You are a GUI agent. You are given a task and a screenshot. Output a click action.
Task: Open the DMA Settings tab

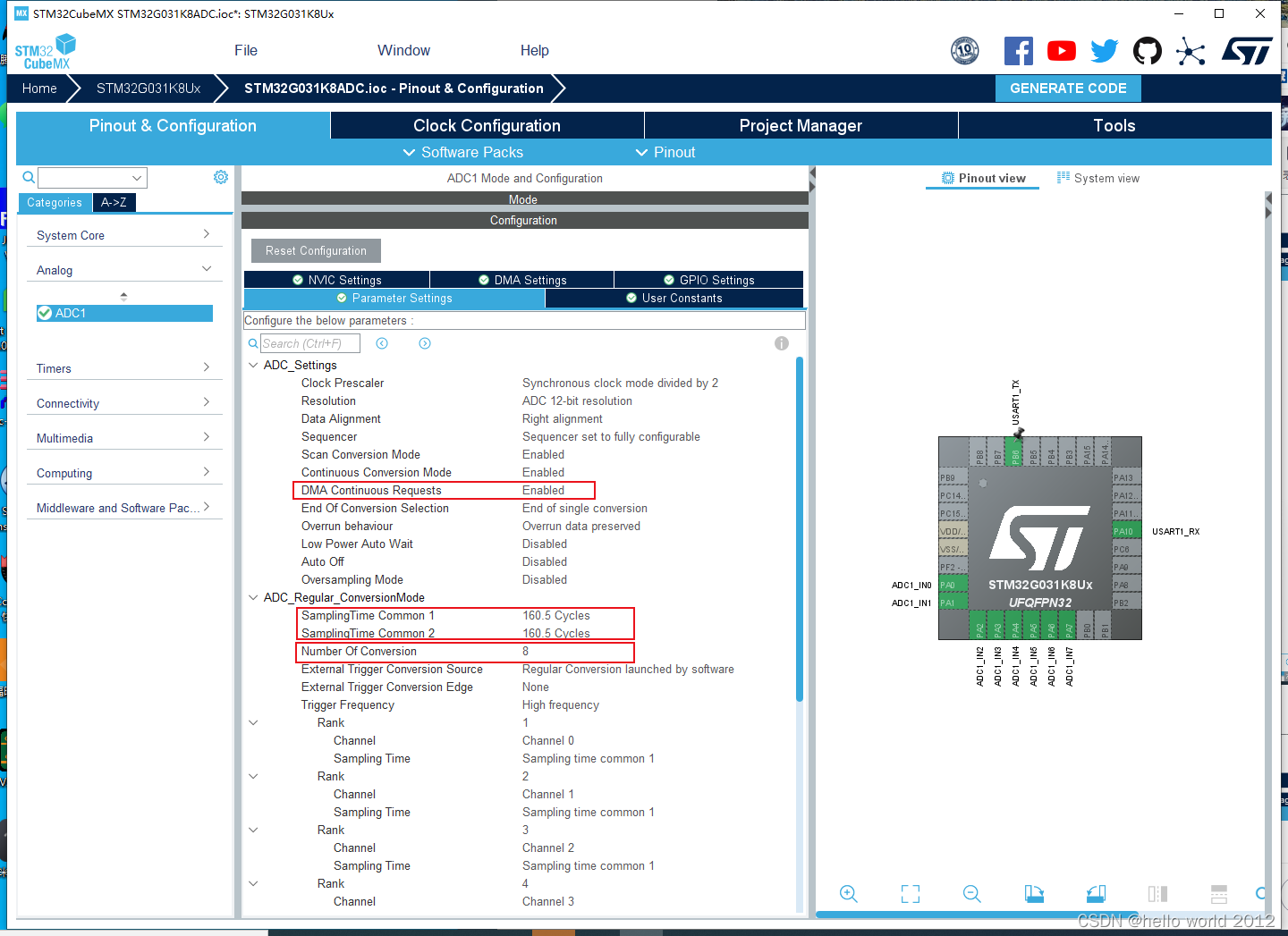tap(521, 280)
